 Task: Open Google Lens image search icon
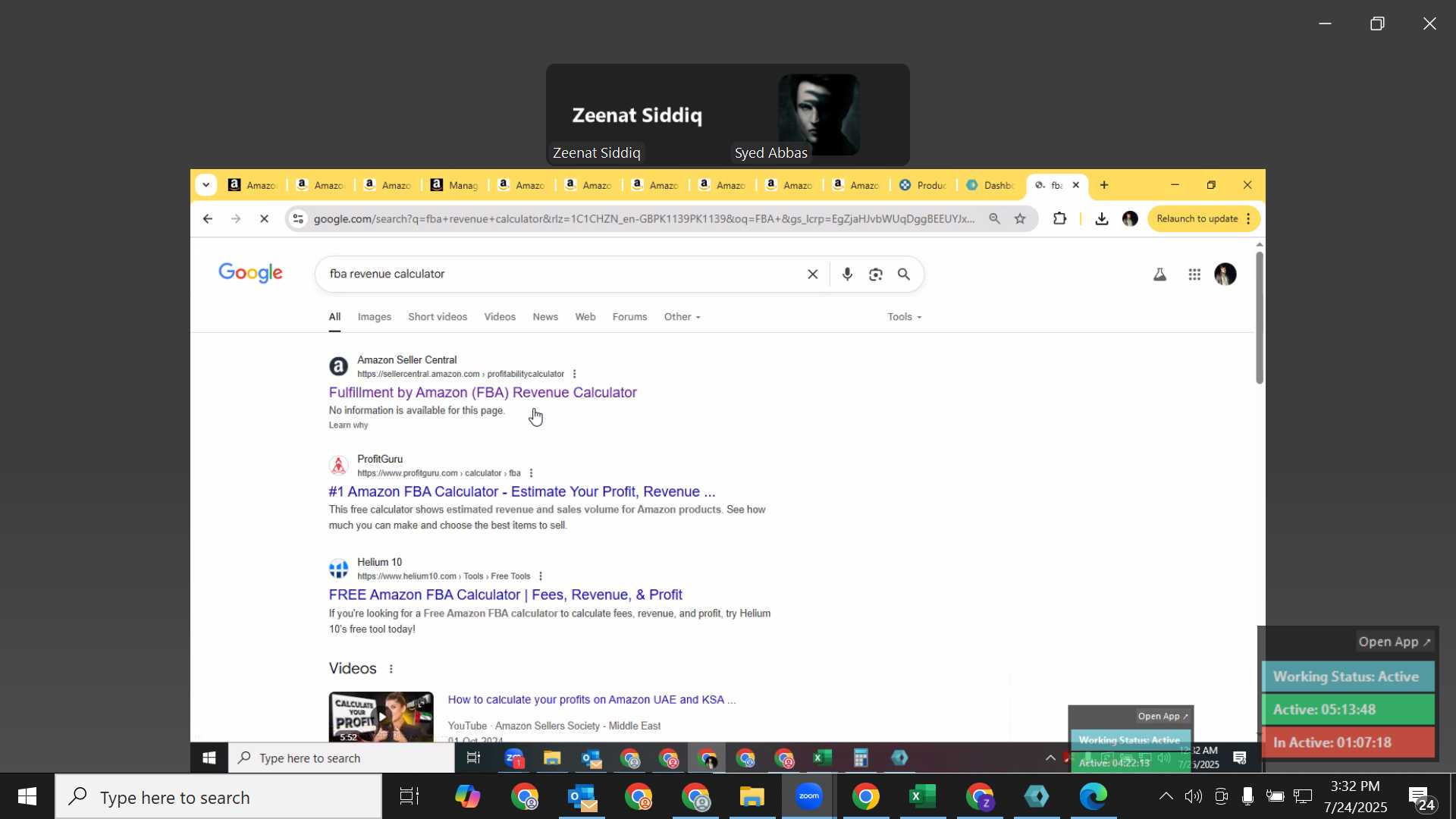pos(876,275)
